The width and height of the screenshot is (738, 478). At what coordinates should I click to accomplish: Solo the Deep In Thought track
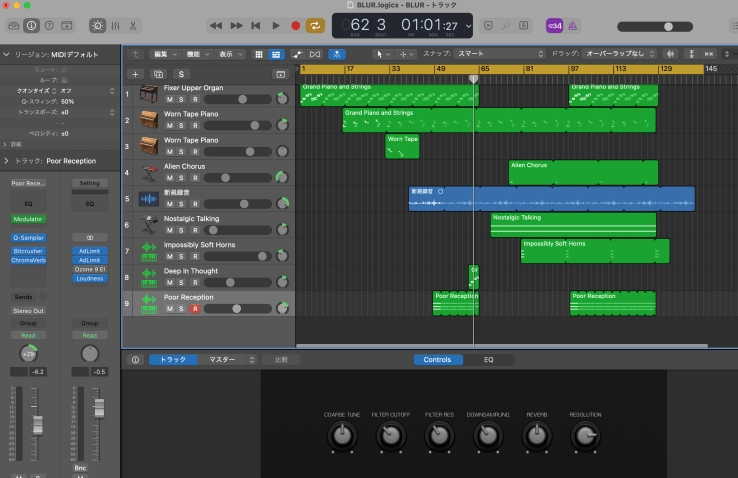(181, 282)
